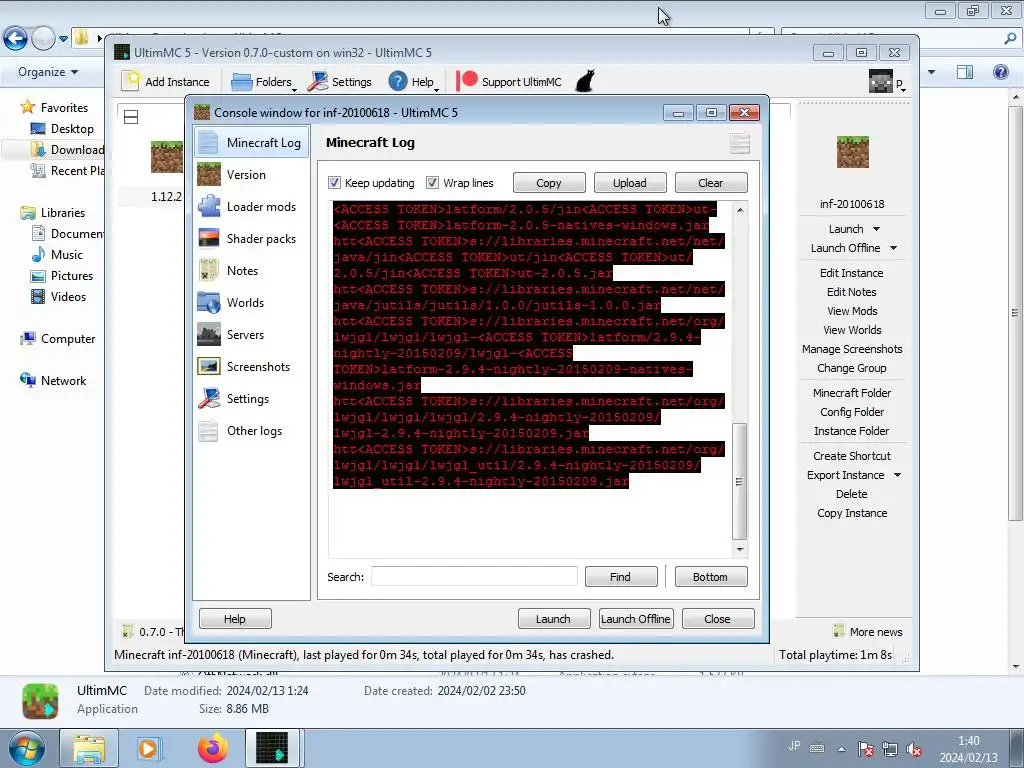
Task: Click the log scrollbar down arrow
Action: [740, 549]
